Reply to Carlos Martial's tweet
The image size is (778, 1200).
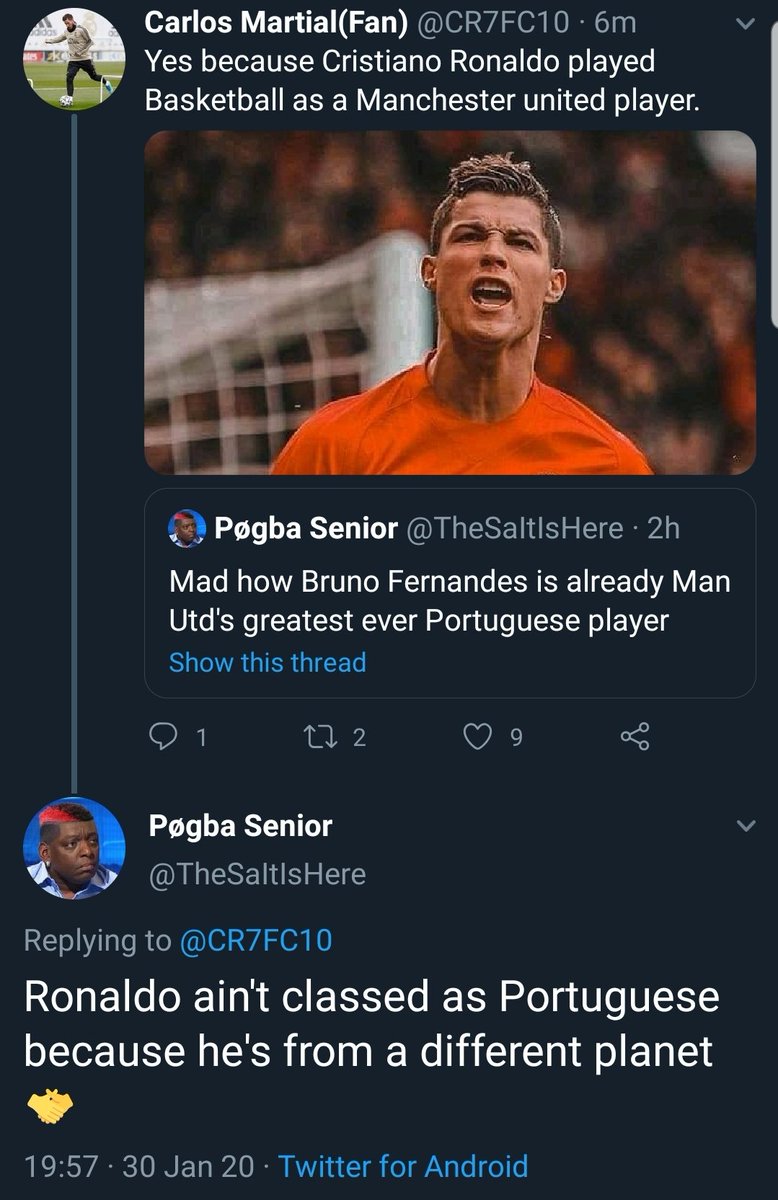(164, 738)
